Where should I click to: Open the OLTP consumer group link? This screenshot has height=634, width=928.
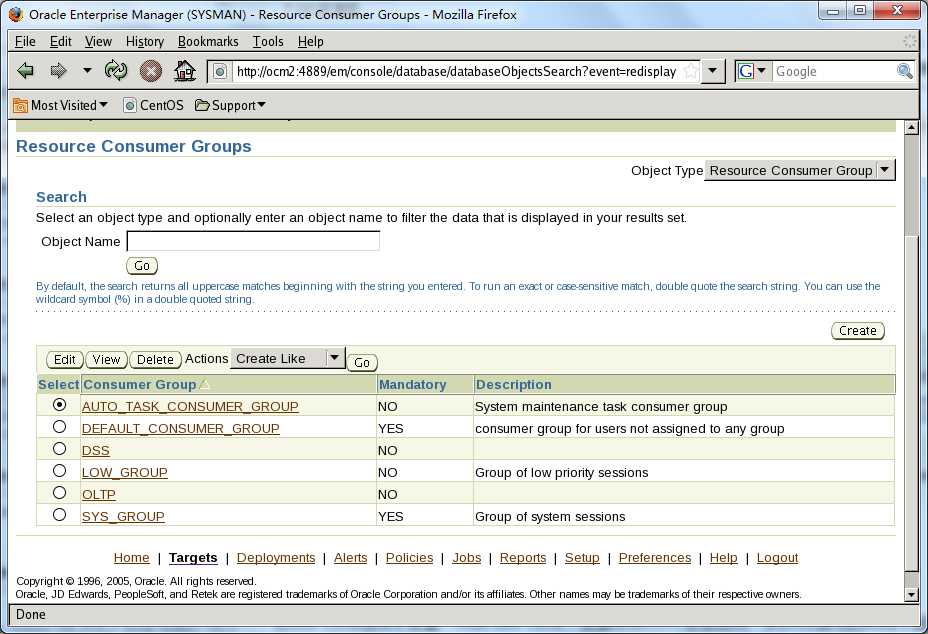(99, 494)
